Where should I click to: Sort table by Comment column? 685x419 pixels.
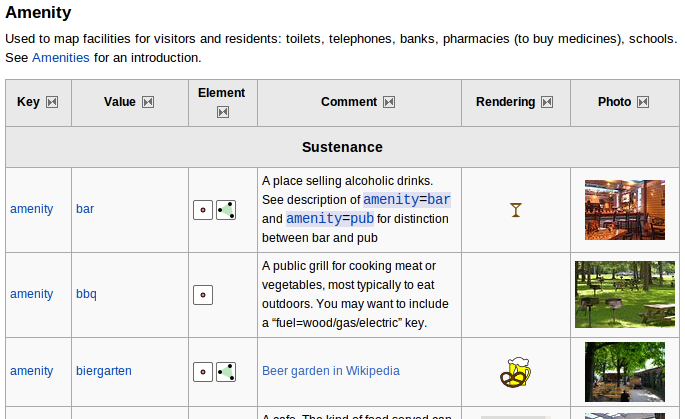[389, 102]
